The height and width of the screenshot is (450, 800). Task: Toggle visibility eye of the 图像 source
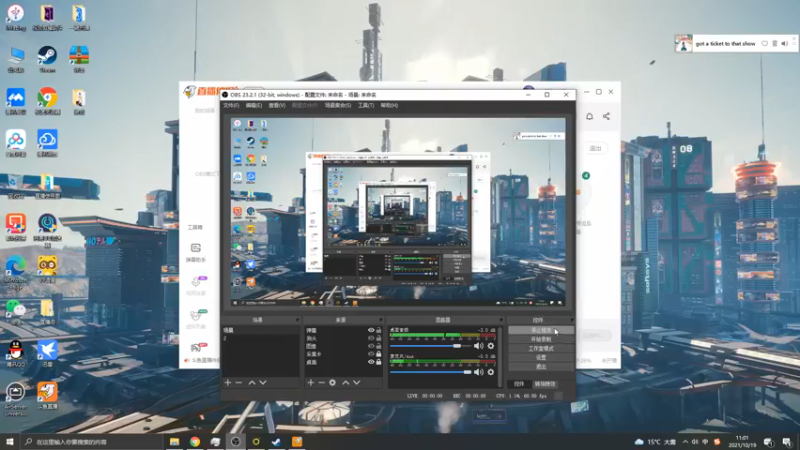(371, 346)
